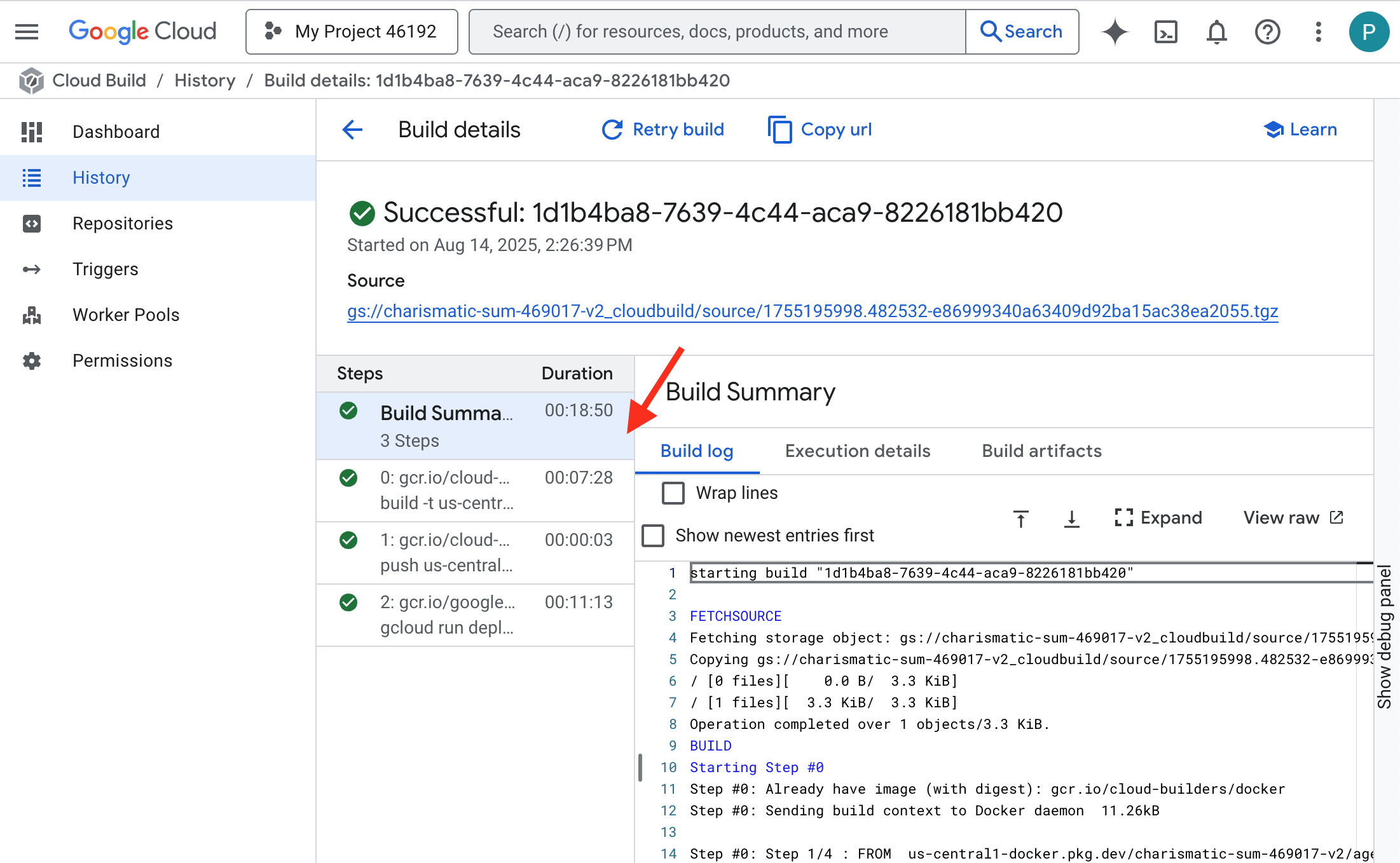Select step 2 gcloud run deploy row

click(474, 615)
